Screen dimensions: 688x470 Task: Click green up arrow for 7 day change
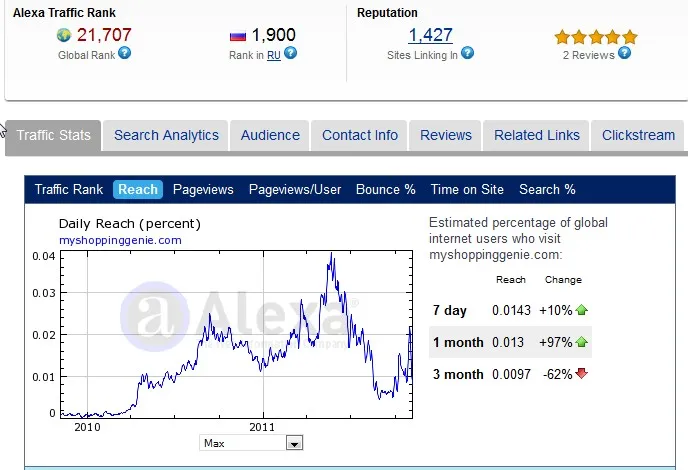pyautogui.click(x=582, y=310)
